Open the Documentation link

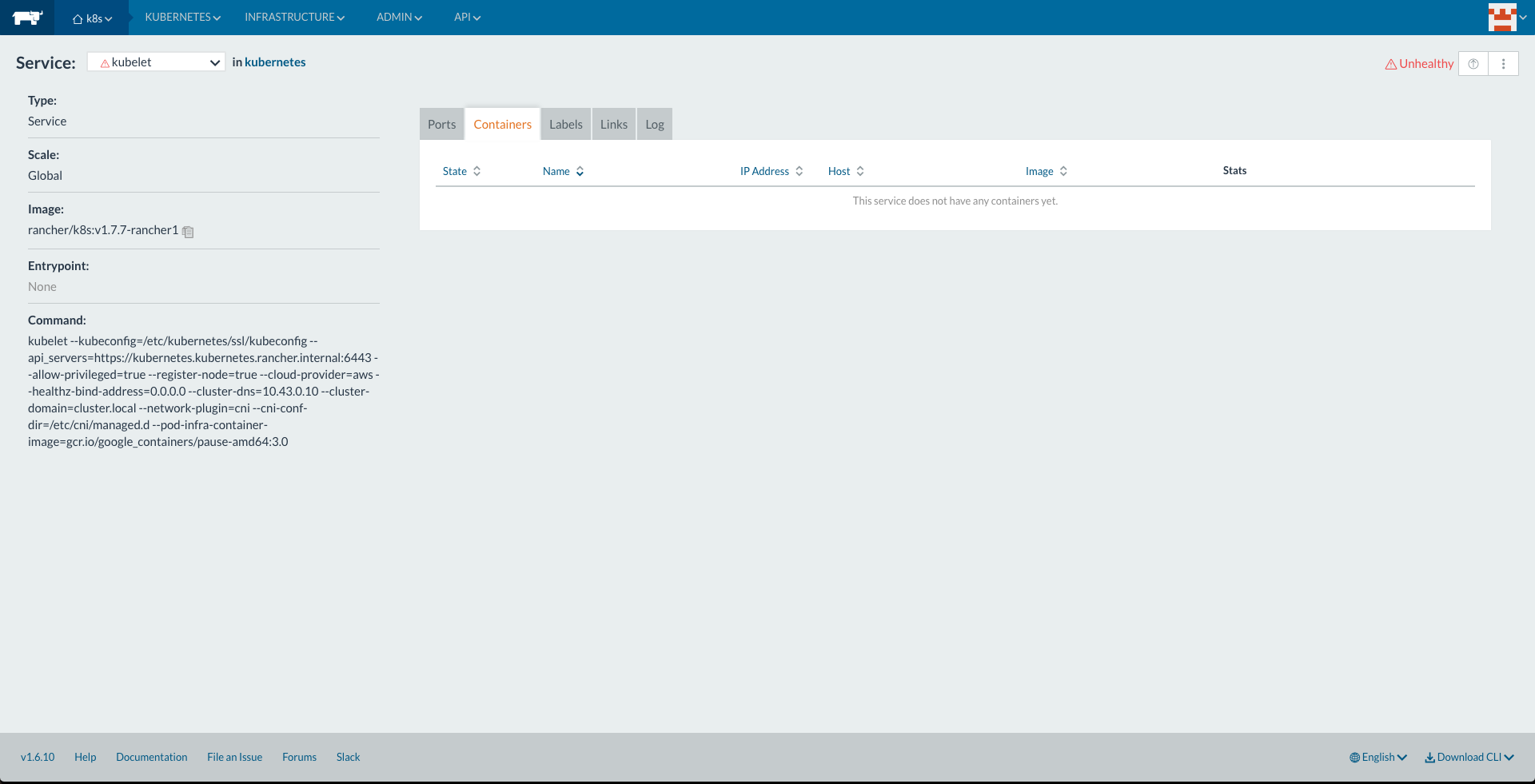click(152, 757)
